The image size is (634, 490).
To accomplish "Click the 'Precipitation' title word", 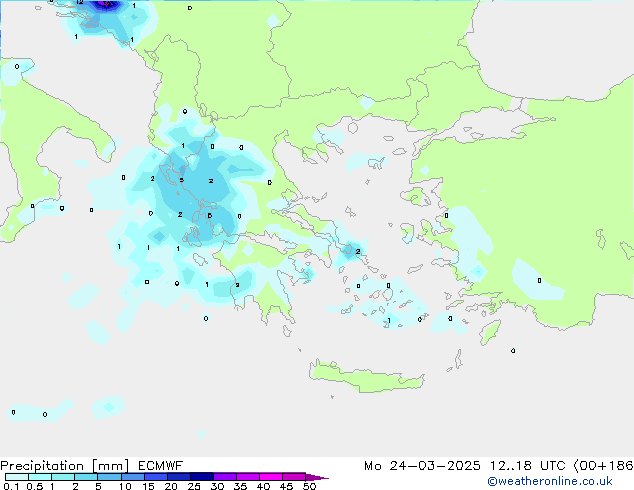I will pos(42,466).
